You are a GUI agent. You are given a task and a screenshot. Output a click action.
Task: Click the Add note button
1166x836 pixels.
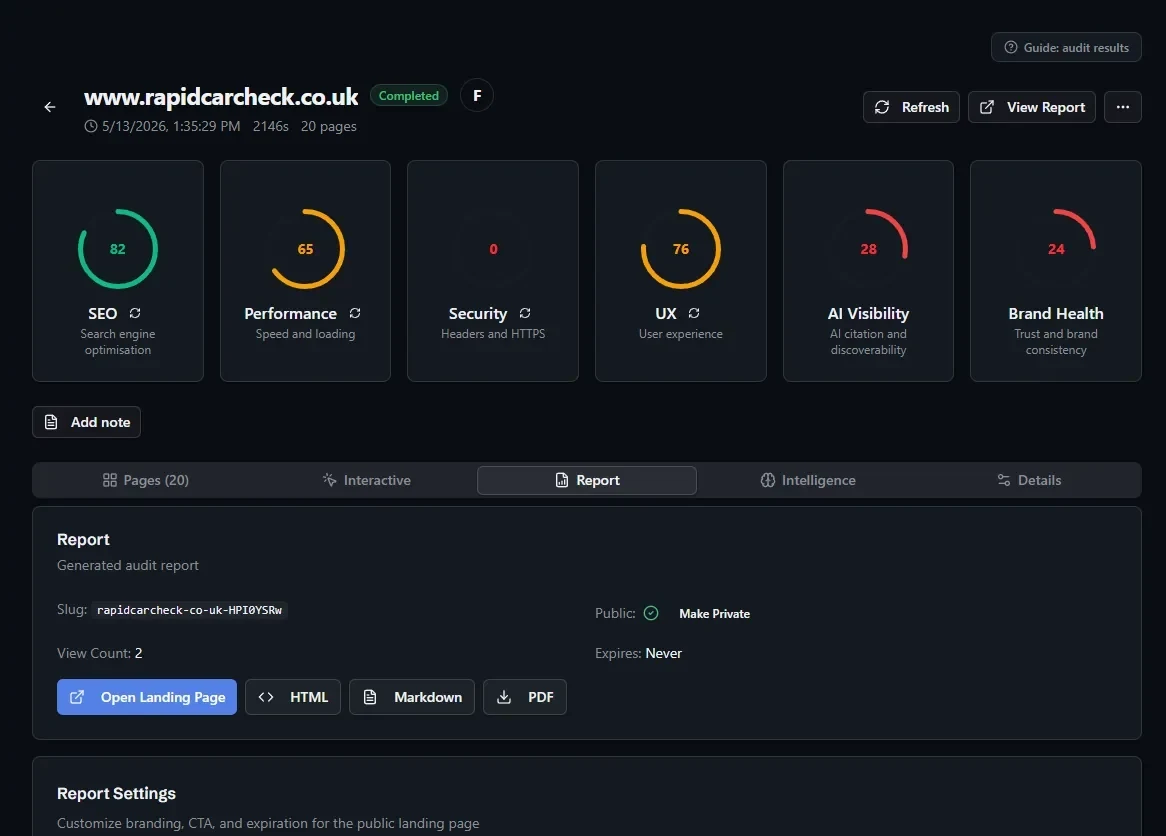[x=86, y=422]
